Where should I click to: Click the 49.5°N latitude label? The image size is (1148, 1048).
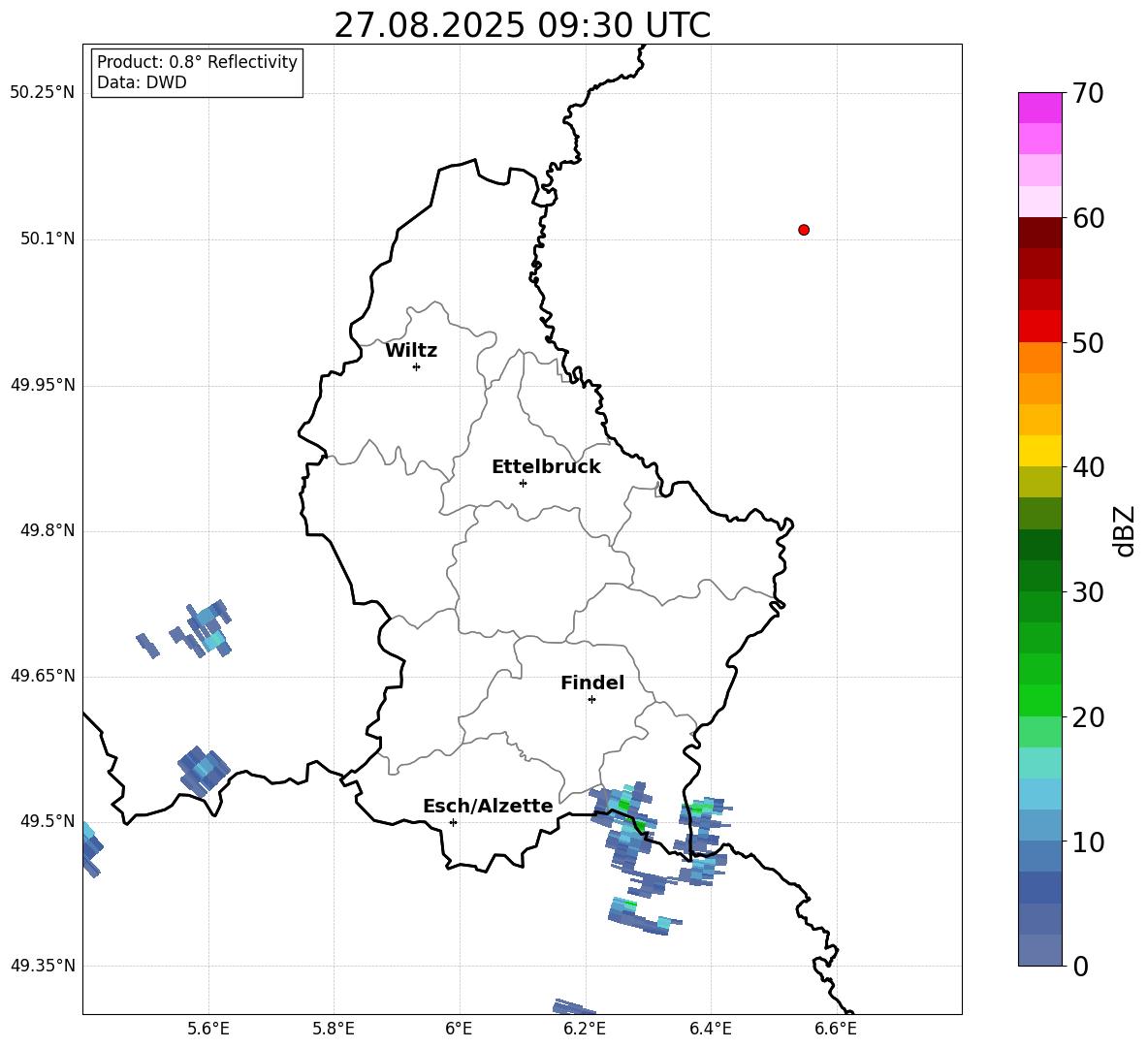[48, 821]
